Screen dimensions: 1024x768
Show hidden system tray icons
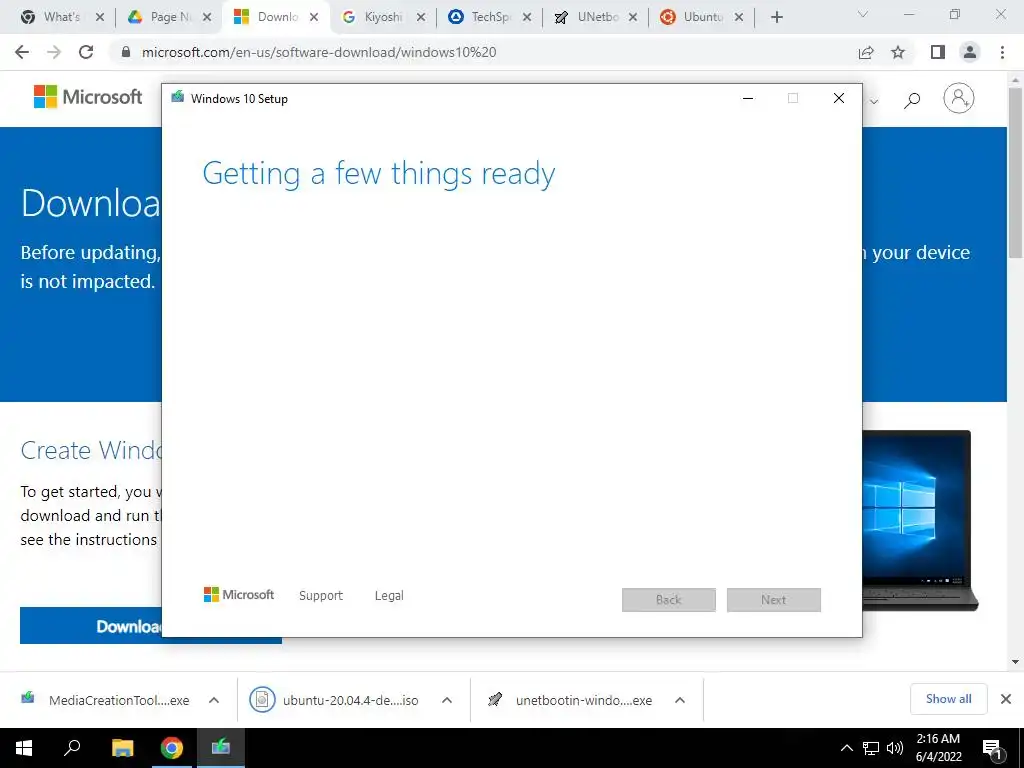point(846,748)
